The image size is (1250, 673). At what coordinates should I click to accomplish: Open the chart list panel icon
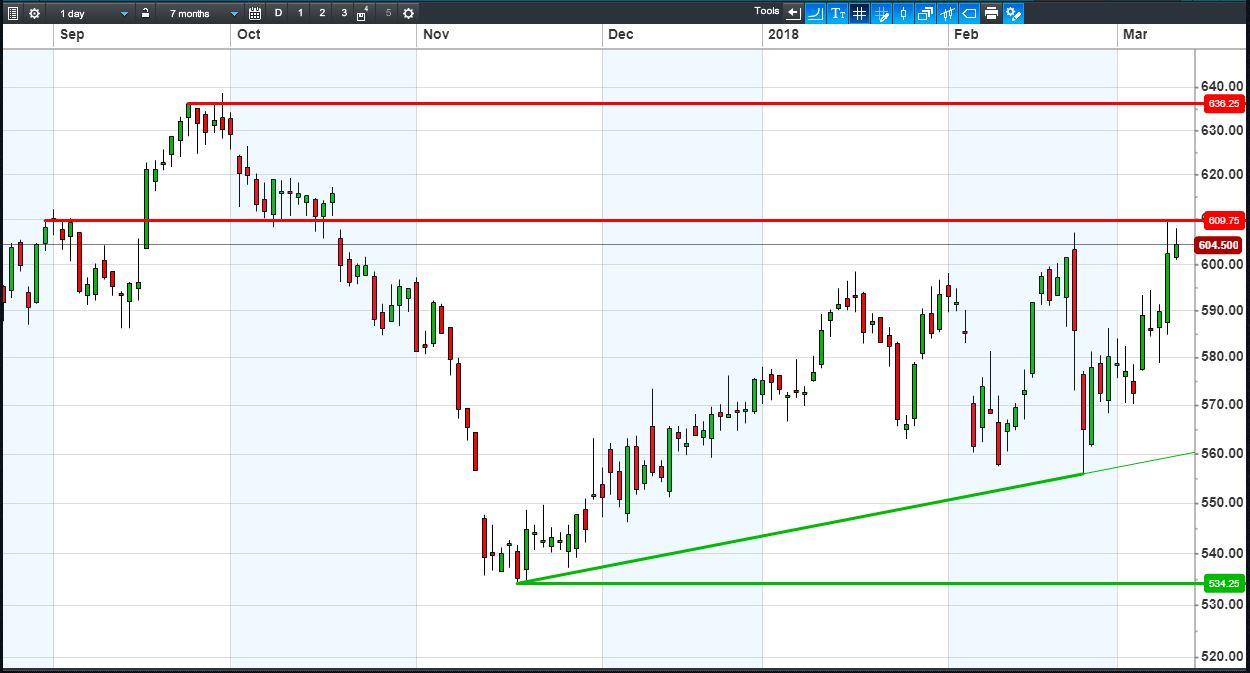click(x=13, y=13)
